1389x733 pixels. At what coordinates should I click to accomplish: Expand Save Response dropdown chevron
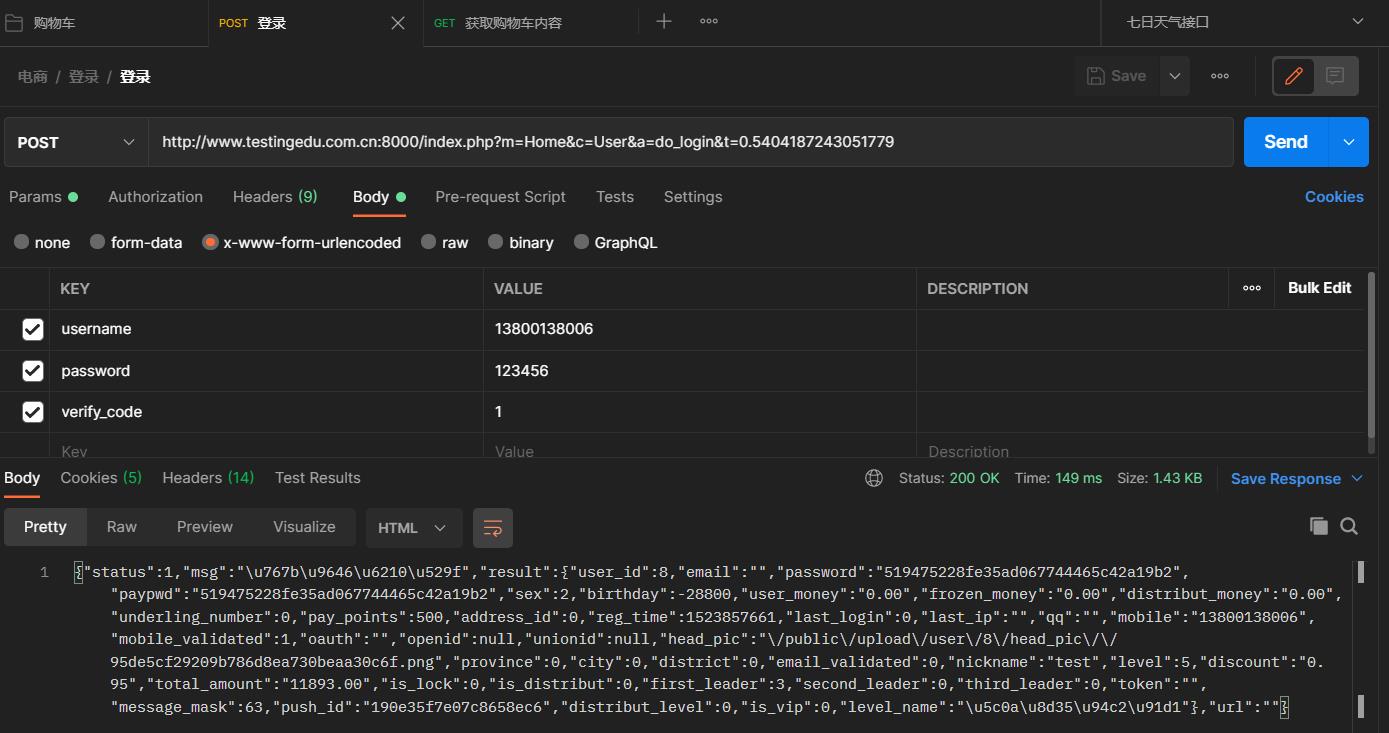1357,479
